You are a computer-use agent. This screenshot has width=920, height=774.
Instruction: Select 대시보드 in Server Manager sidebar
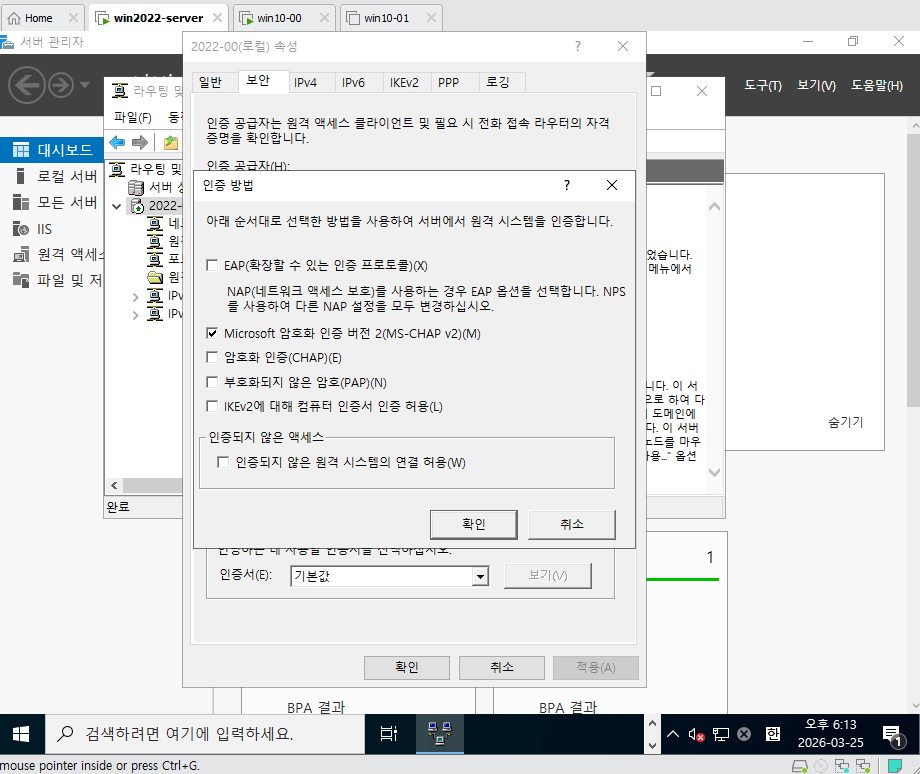click(53, 150)
